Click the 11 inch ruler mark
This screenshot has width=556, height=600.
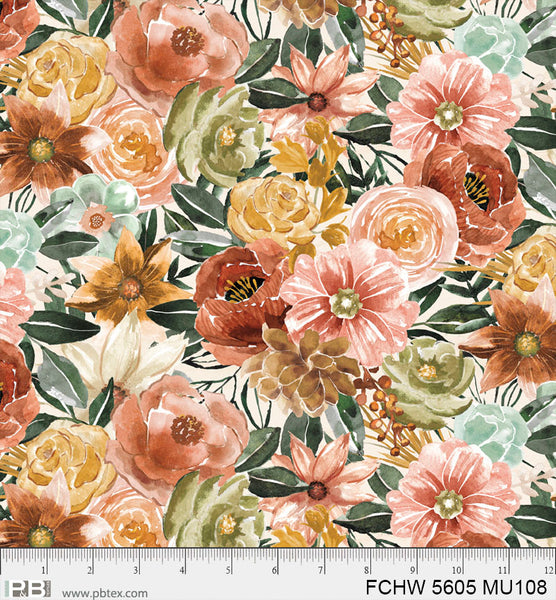pos(503,571)
